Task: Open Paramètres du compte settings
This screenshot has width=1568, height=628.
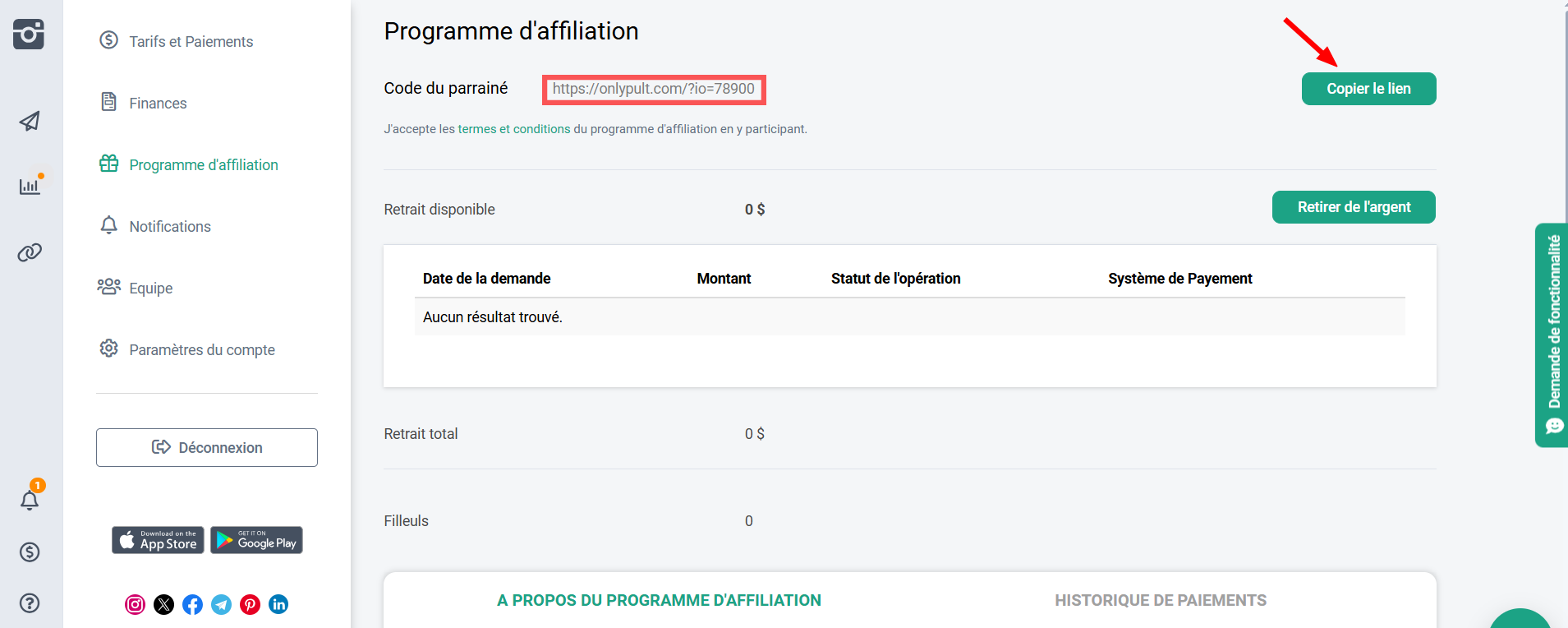Action: point(201,350)
